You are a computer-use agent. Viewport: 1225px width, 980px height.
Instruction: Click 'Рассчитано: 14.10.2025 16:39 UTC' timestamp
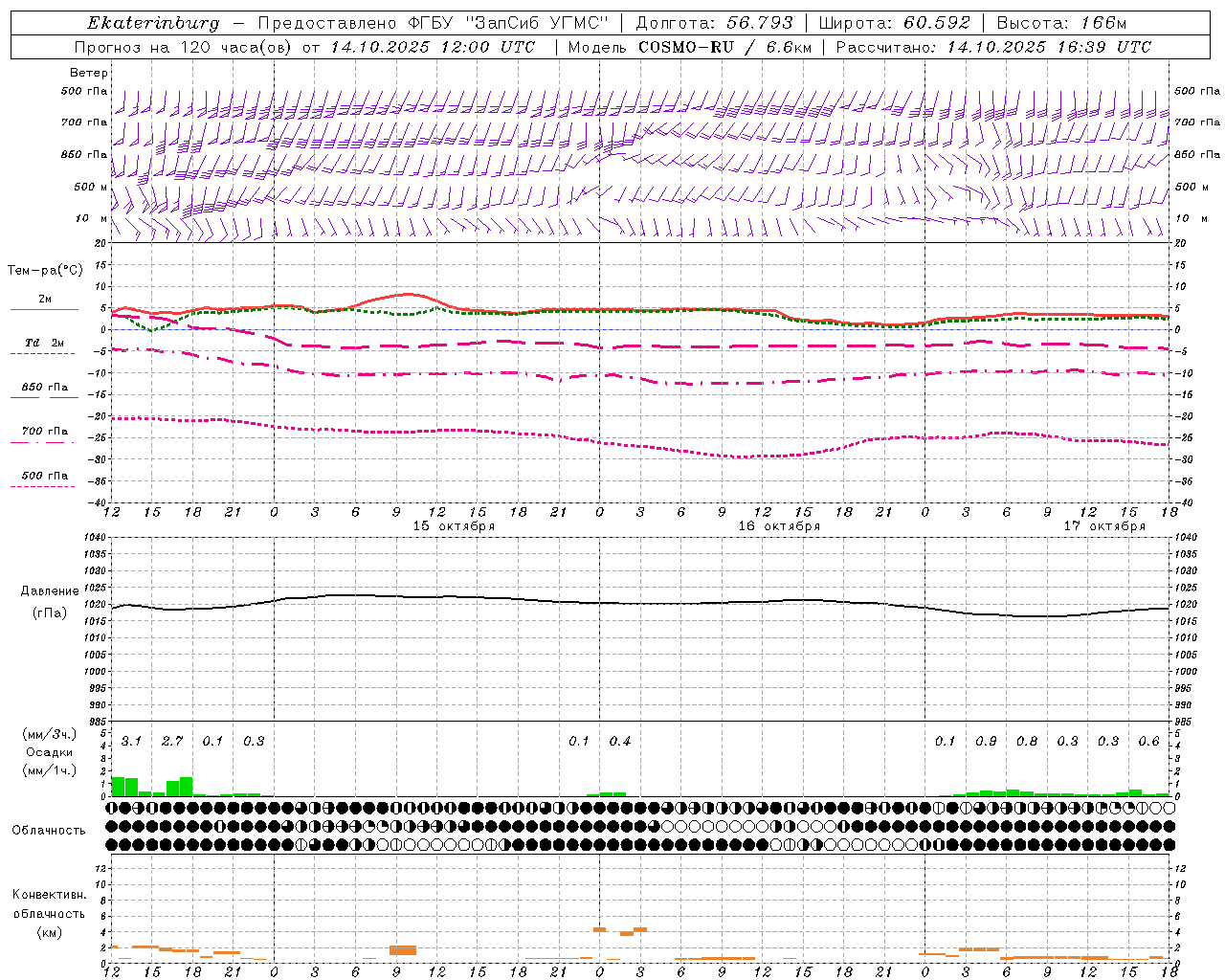point(993,47)
